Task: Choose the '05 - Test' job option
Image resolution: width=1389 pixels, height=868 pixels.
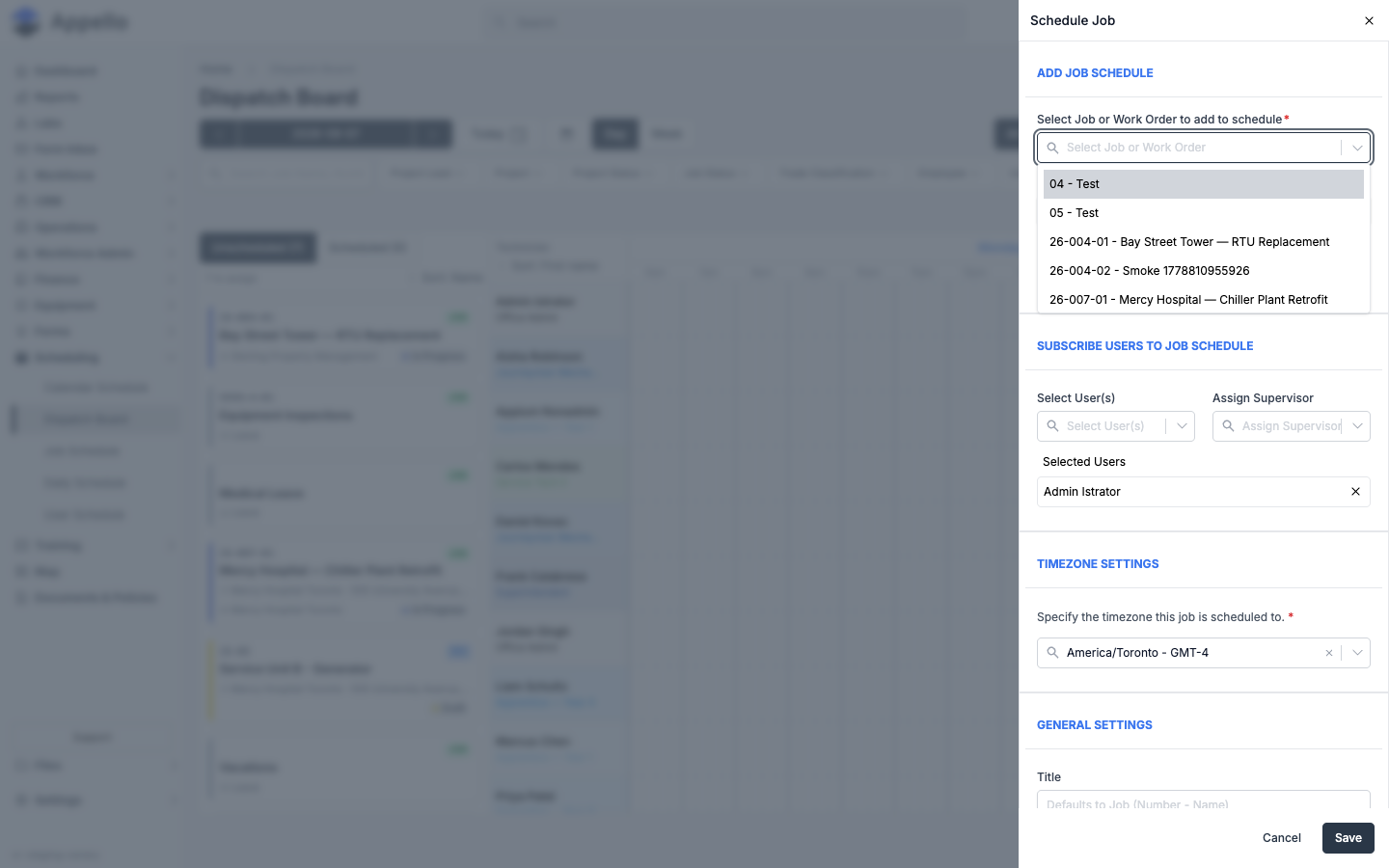Action: pyautogui.click(x=1204, y=213)
